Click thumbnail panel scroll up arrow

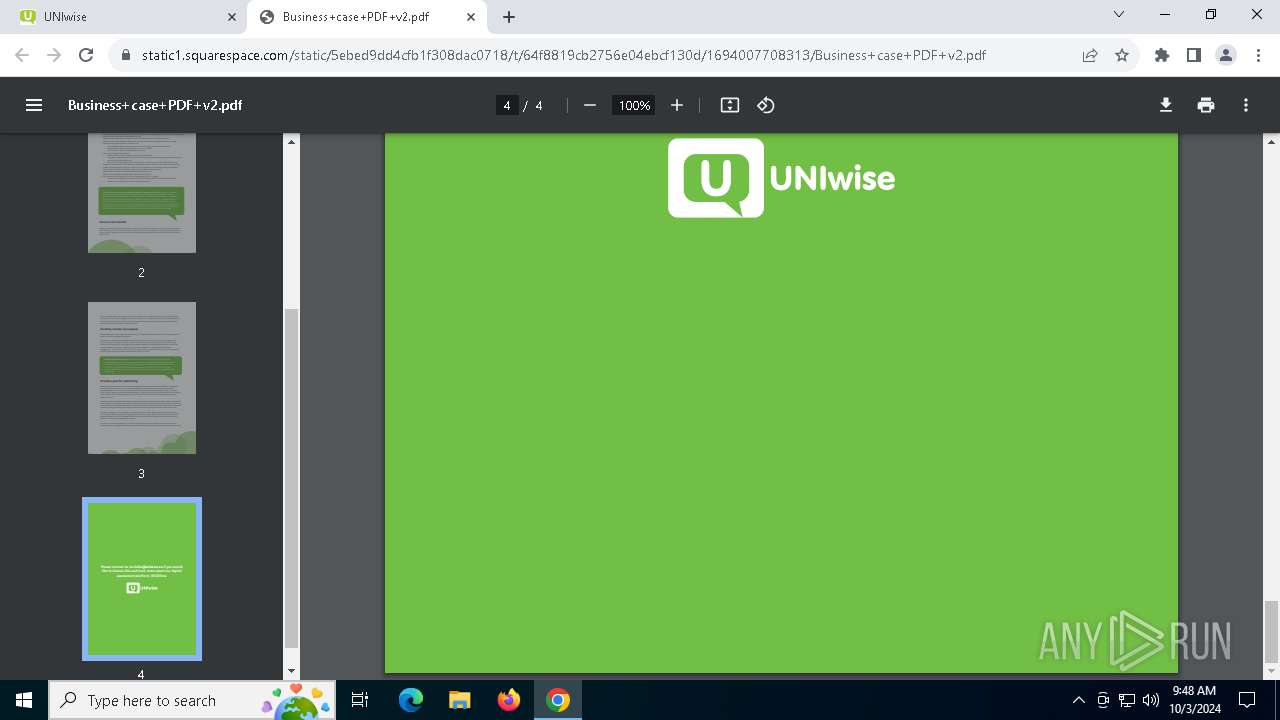(292, 141)
